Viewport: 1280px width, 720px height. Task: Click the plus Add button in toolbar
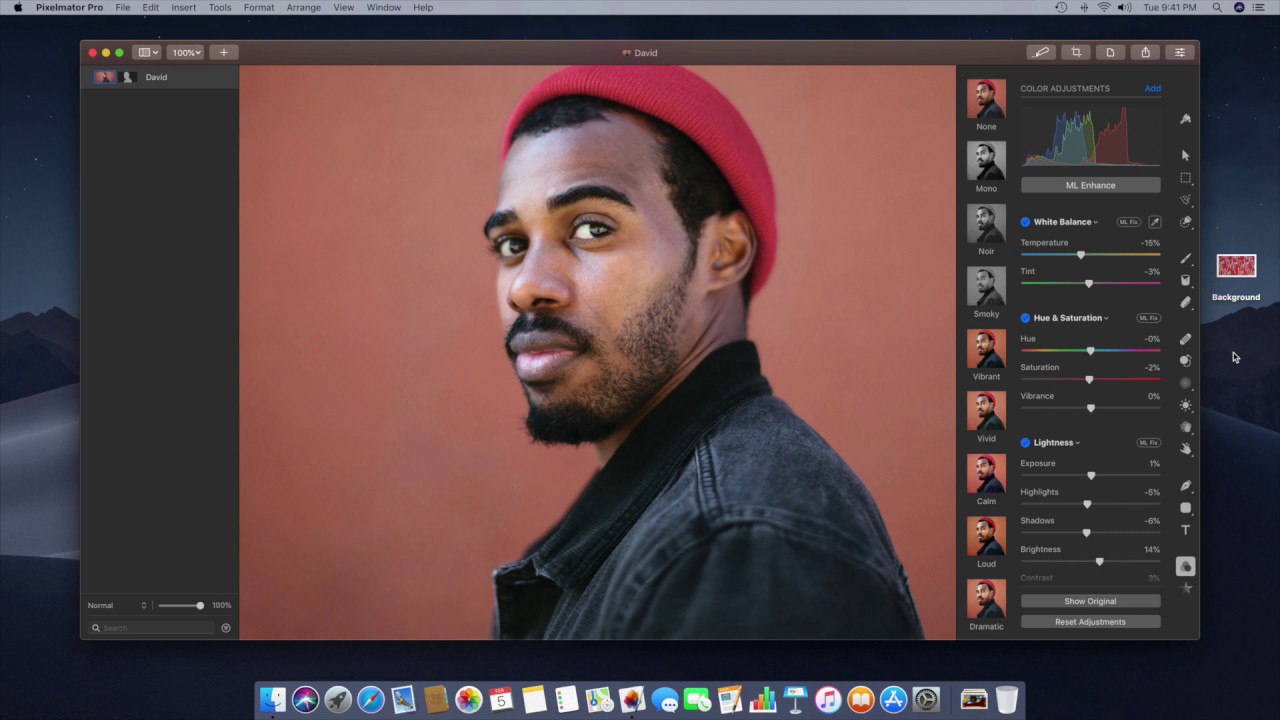(x=224, y=52)
